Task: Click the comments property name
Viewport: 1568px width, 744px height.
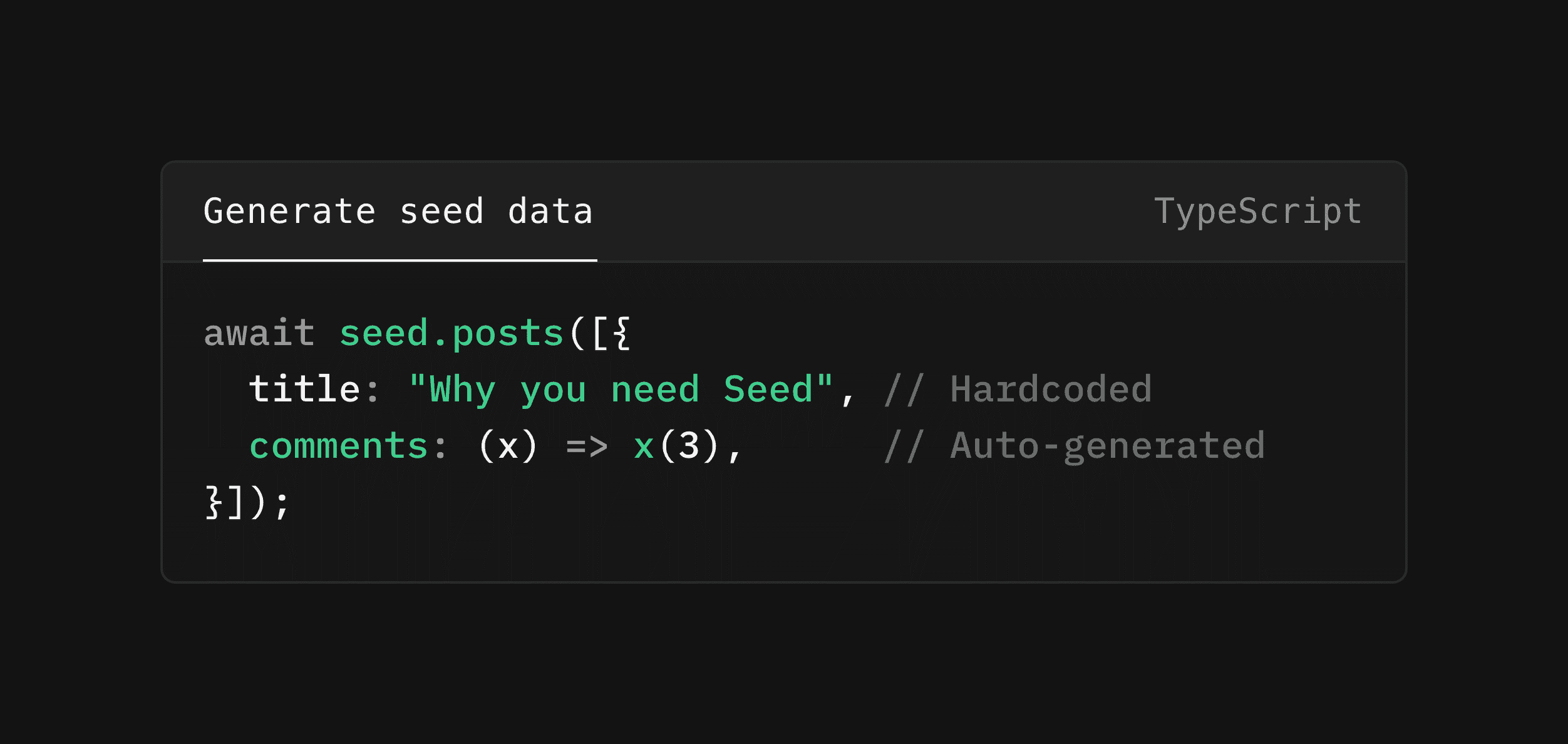Action: (338, 446)
